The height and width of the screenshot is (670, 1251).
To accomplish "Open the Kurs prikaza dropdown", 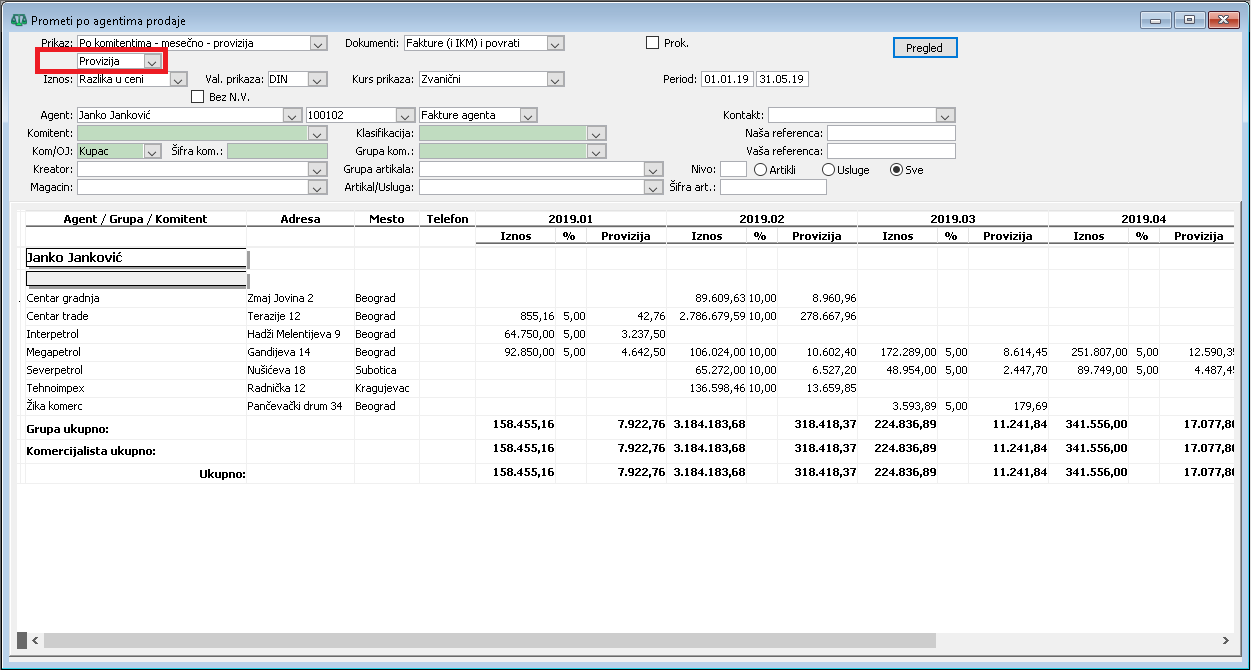I will click(x=555, y=79).
